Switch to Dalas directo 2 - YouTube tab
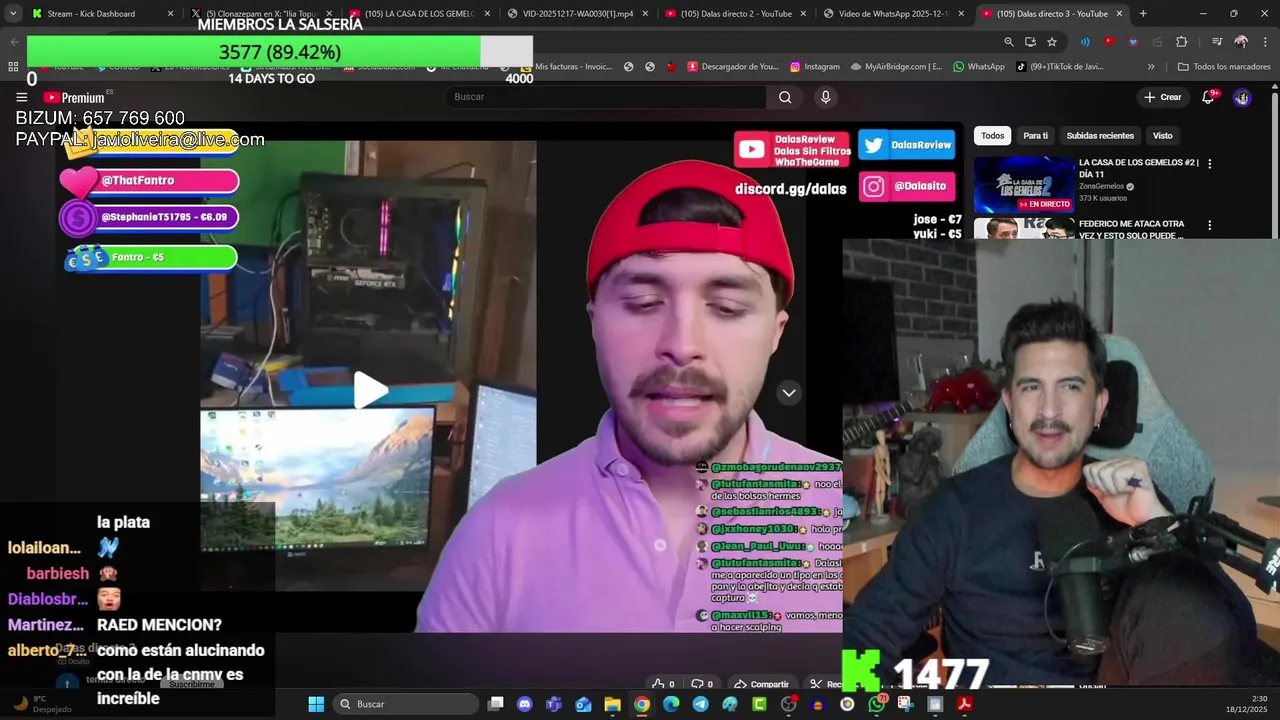 coord(735,14)
